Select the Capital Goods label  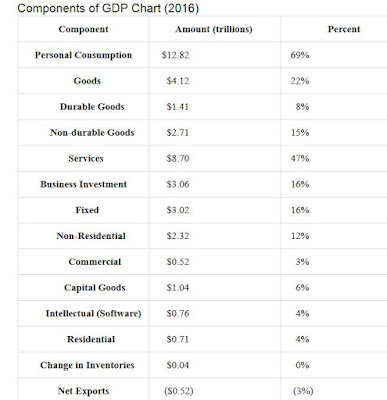click(x=95, y=288)
